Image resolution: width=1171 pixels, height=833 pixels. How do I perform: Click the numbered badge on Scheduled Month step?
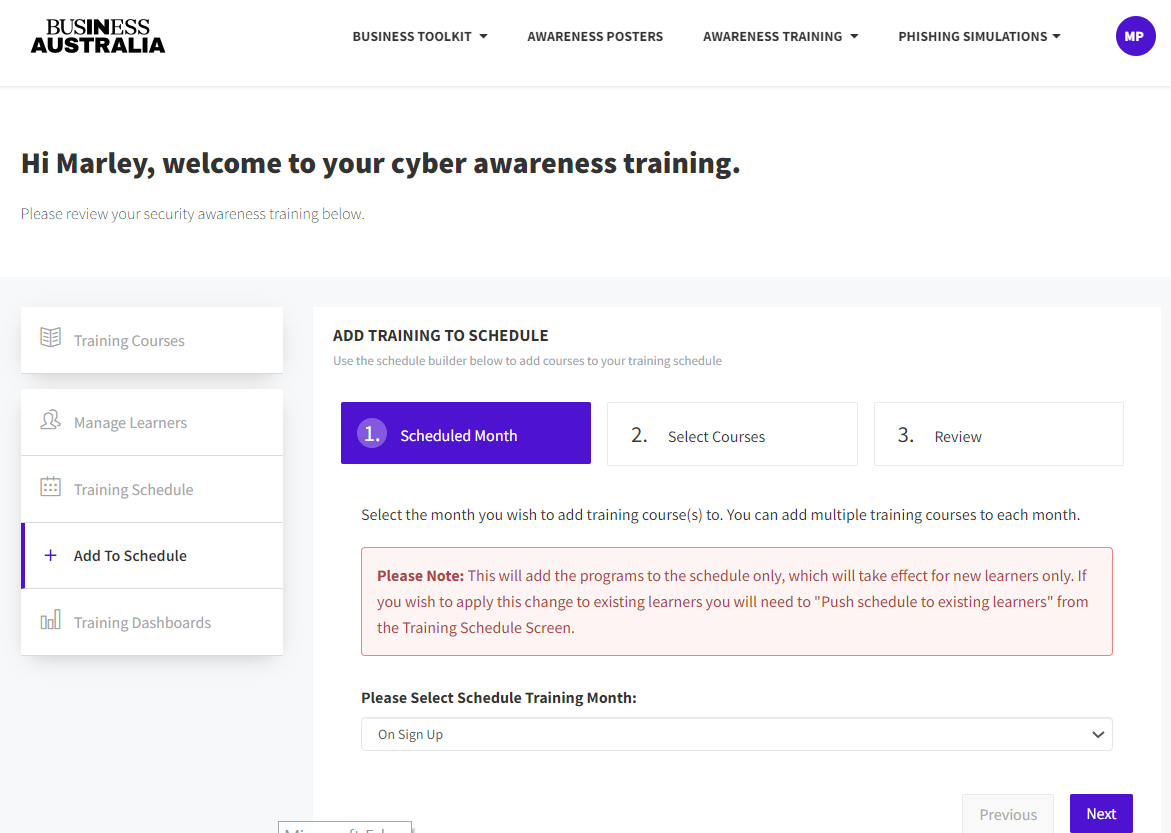(x=369, y=434)
